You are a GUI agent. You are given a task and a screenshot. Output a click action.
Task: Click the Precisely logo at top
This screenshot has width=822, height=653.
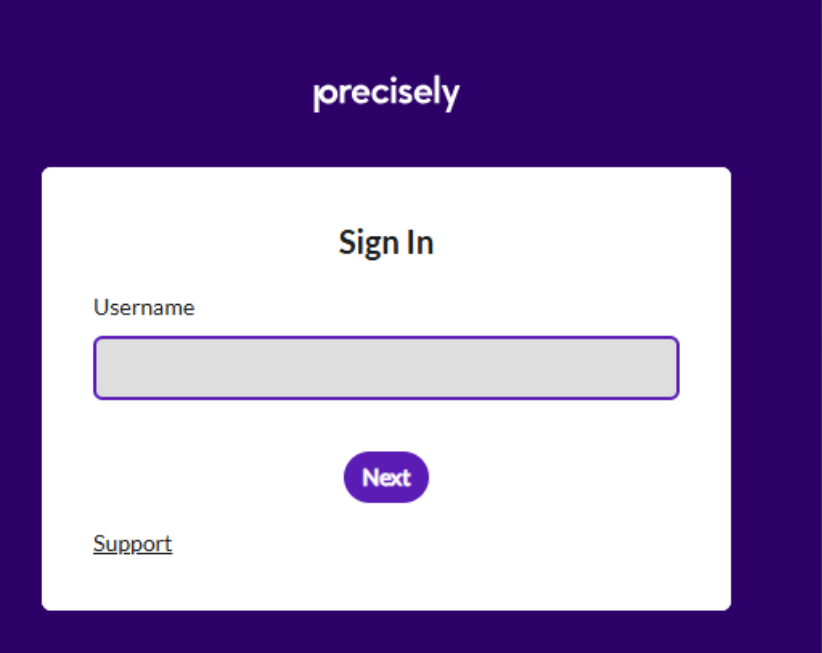click(386, 94)
